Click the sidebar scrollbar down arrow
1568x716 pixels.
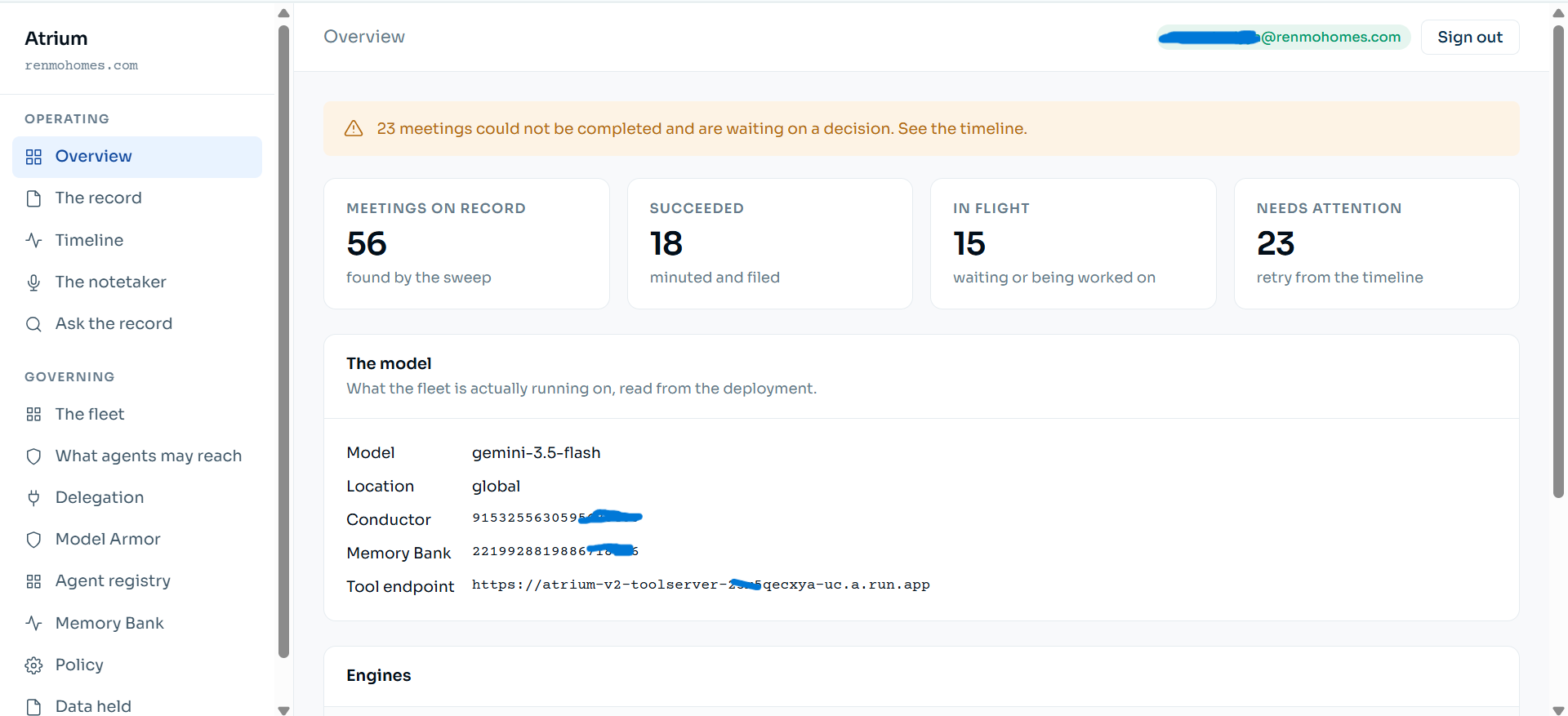[283, 710]
